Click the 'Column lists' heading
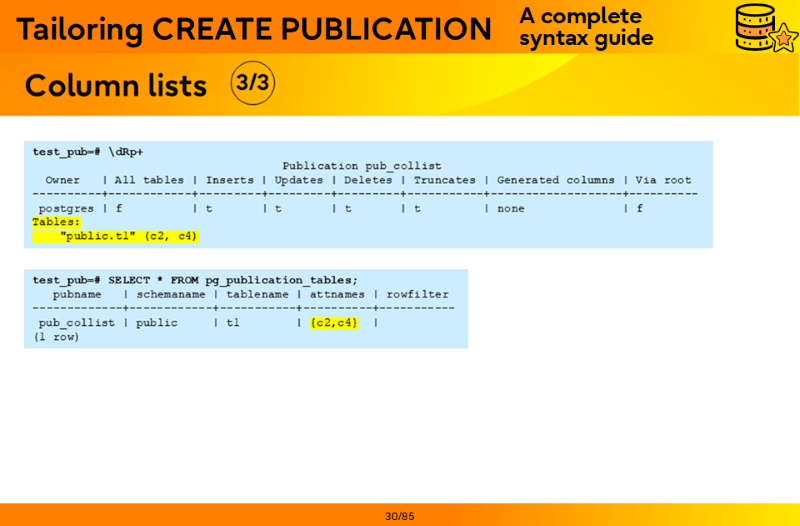Screen dimensions: 800x526 116,86
